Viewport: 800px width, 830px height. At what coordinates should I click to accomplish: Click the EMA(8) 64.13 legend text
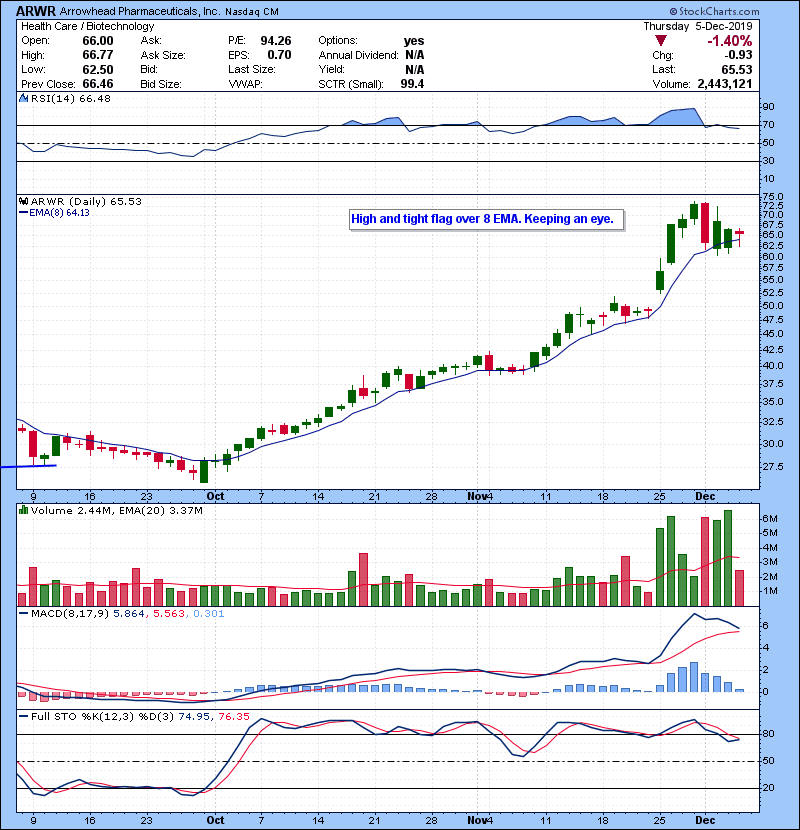point(59,213)
